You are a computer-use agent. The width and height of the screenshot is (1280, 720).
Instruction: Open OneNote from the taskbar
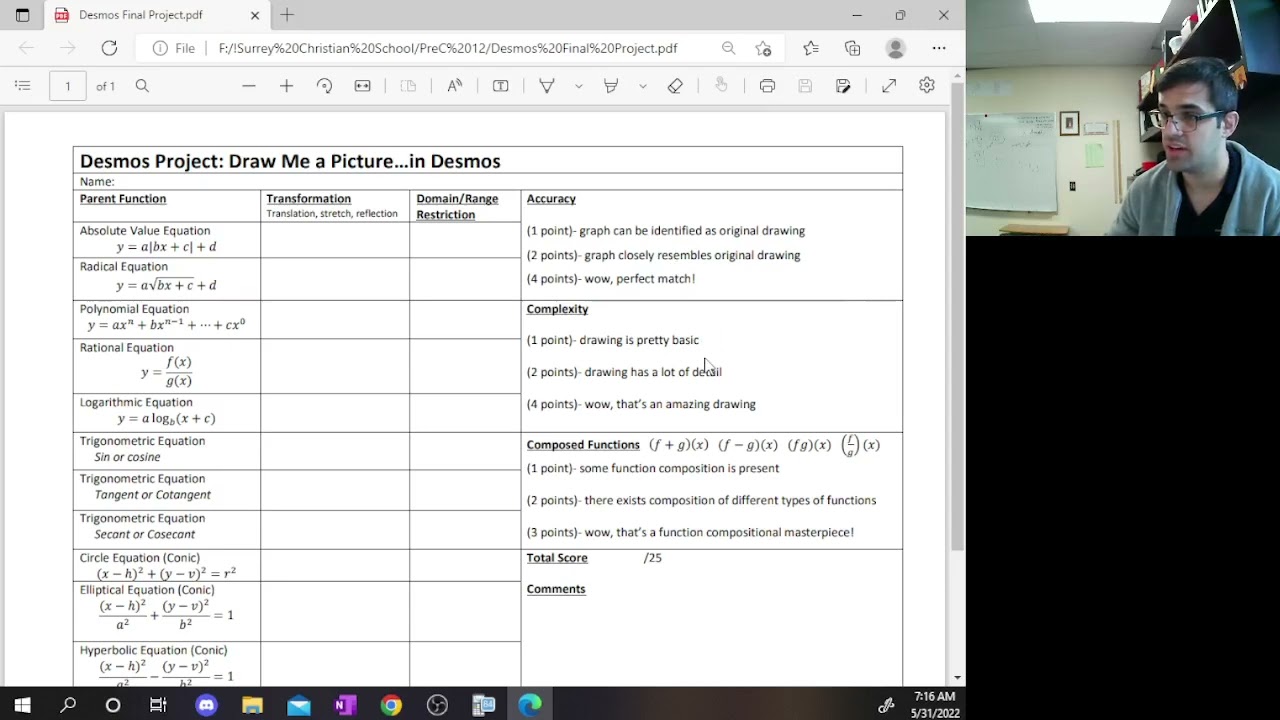(x=345, y=705)
